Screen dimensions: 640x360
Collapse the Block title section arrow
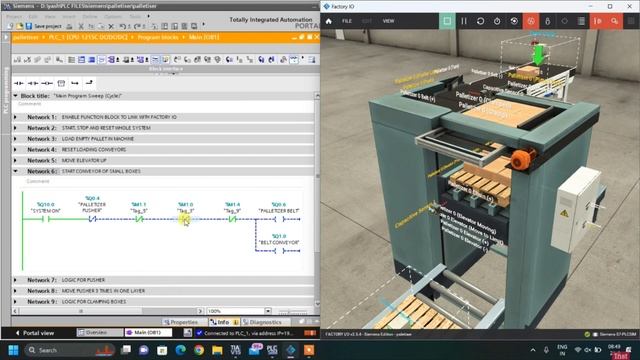pos(16,96)
